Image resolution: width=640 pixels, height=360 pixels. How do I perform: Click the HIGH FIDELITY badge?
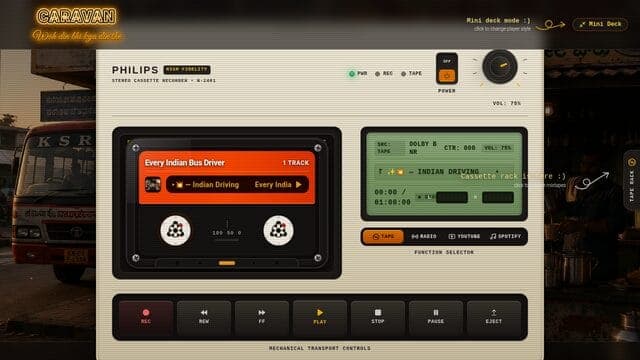pyautogui.click(x=187, y=70)
